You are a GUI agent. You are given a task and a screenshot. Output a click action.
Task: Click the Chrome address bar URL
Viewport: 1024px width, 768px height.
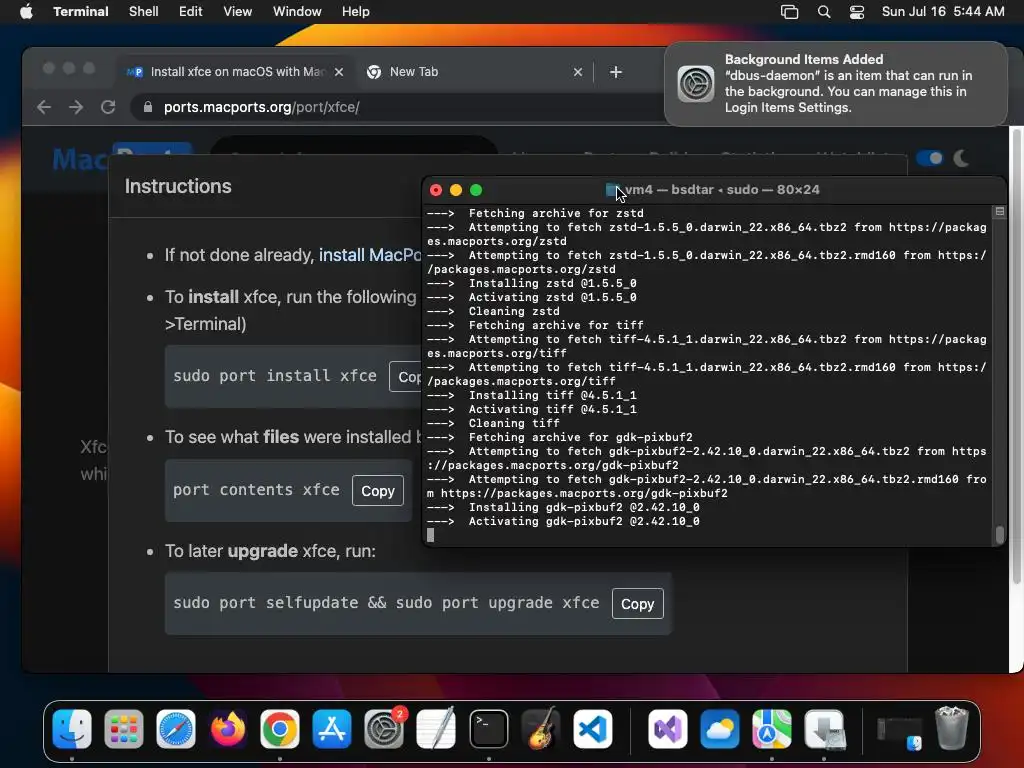click(x=261, y=107)
